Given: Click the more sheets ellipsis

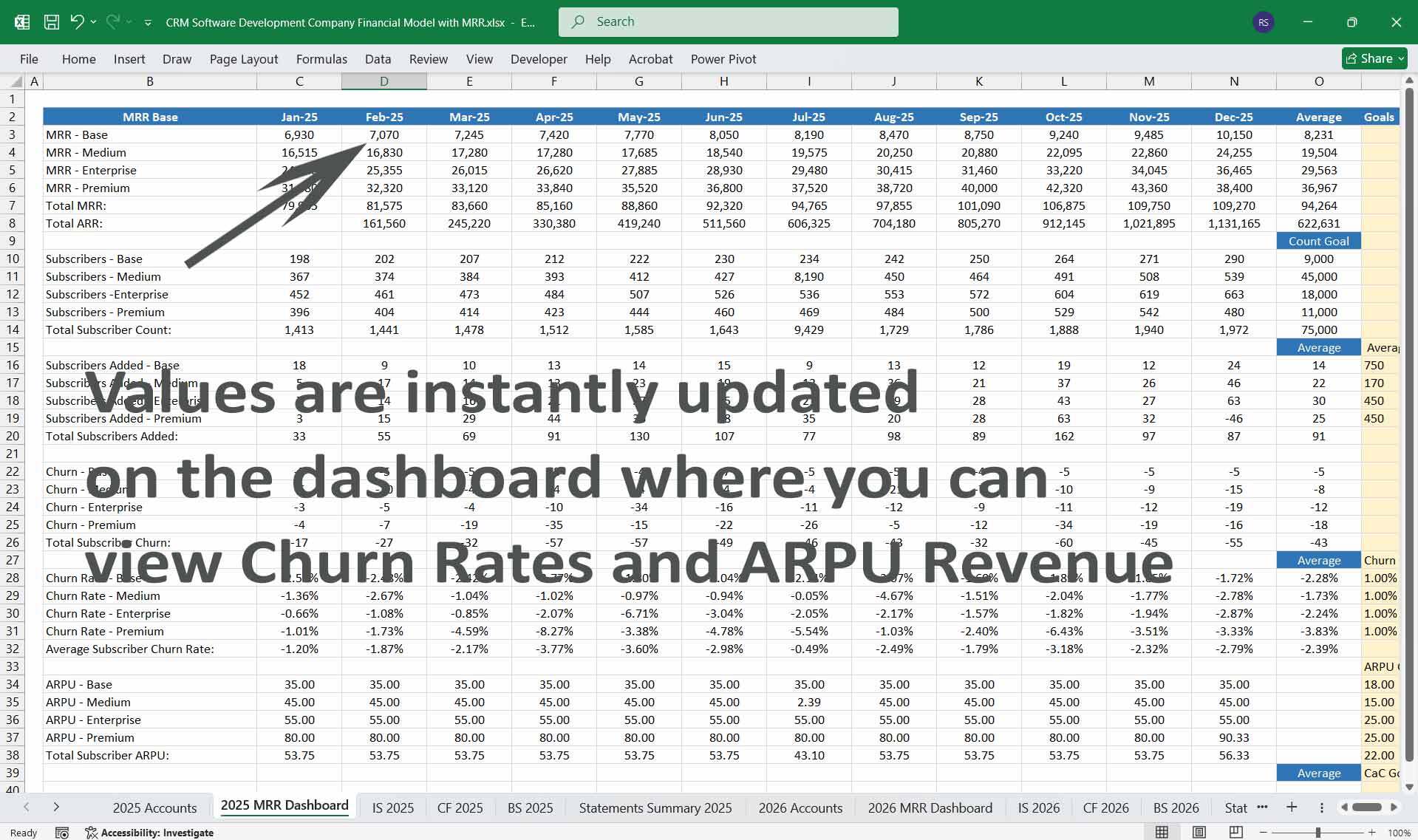Looking at the screenshot, I should click(1262, 807).
